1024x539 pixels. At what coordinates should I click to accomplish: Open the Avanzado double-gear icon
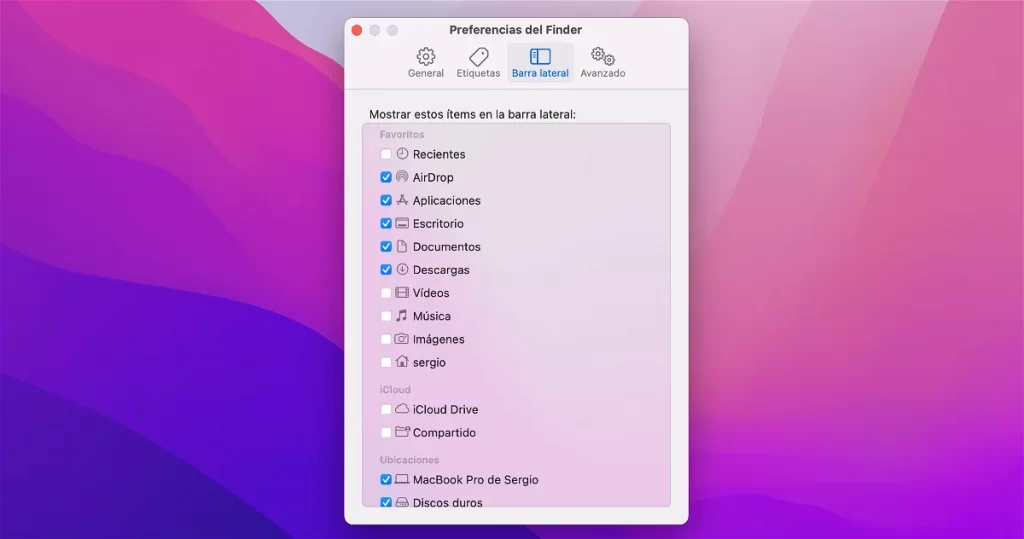click(603, 56)
